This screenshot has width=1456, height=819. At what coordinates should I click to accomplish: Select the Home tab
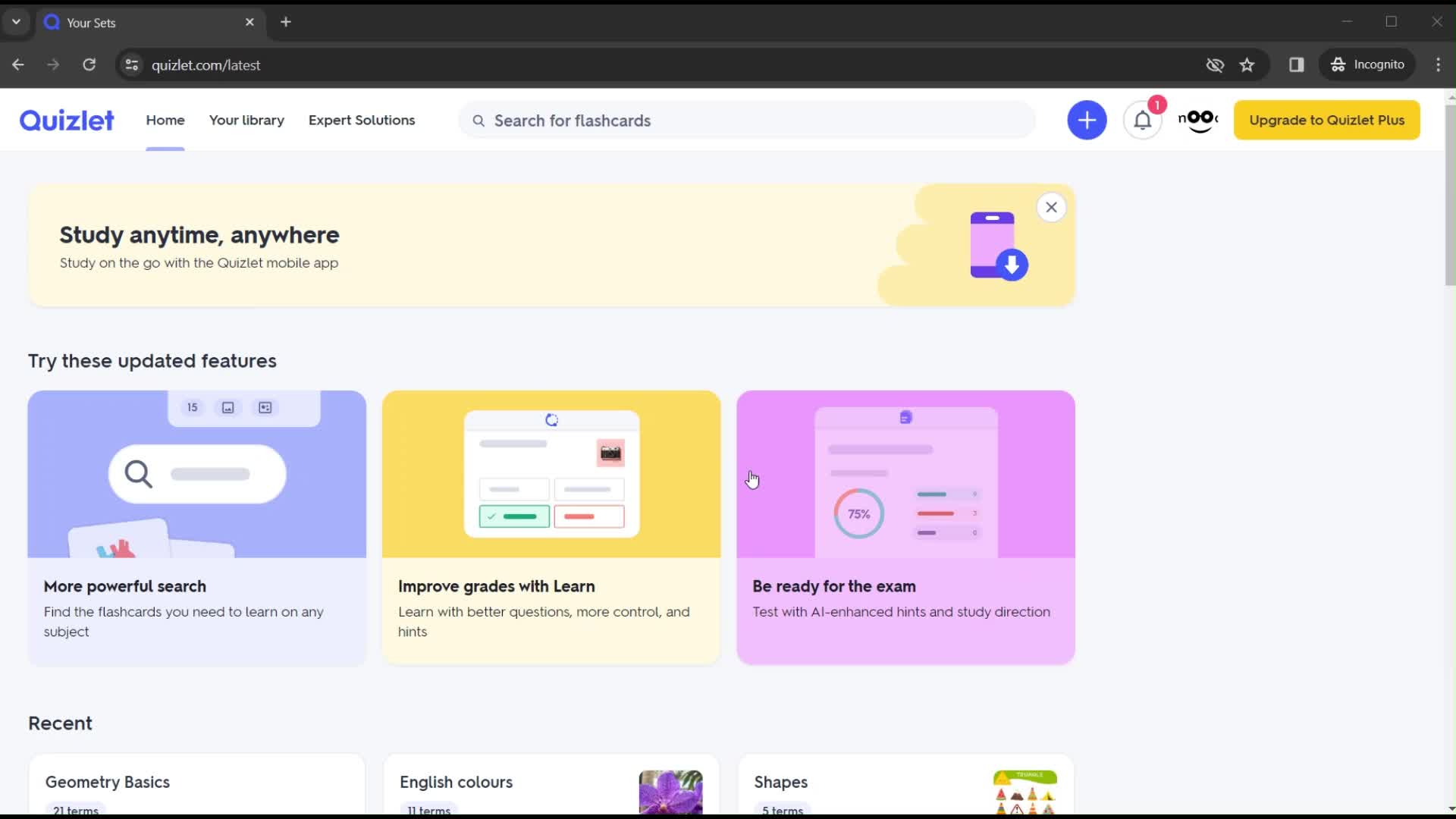point(165,120)
